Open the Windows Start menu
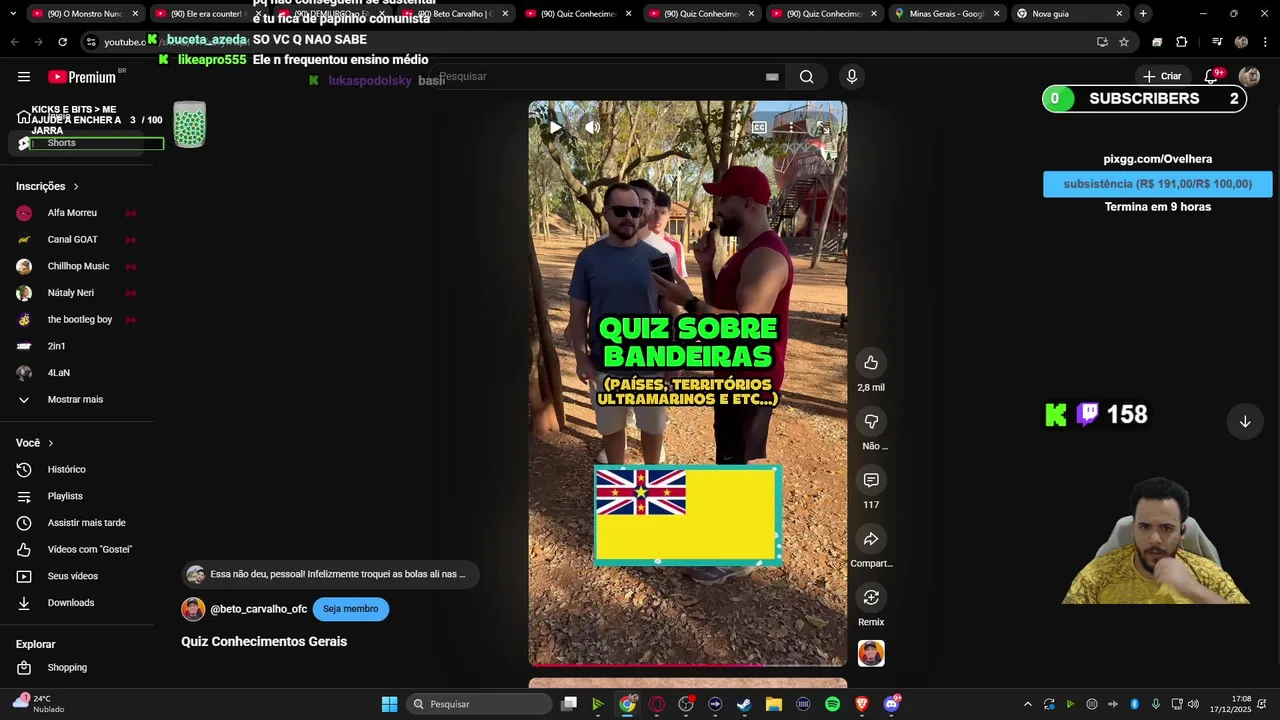This screenshot has height=720, width=1280. 389,704
